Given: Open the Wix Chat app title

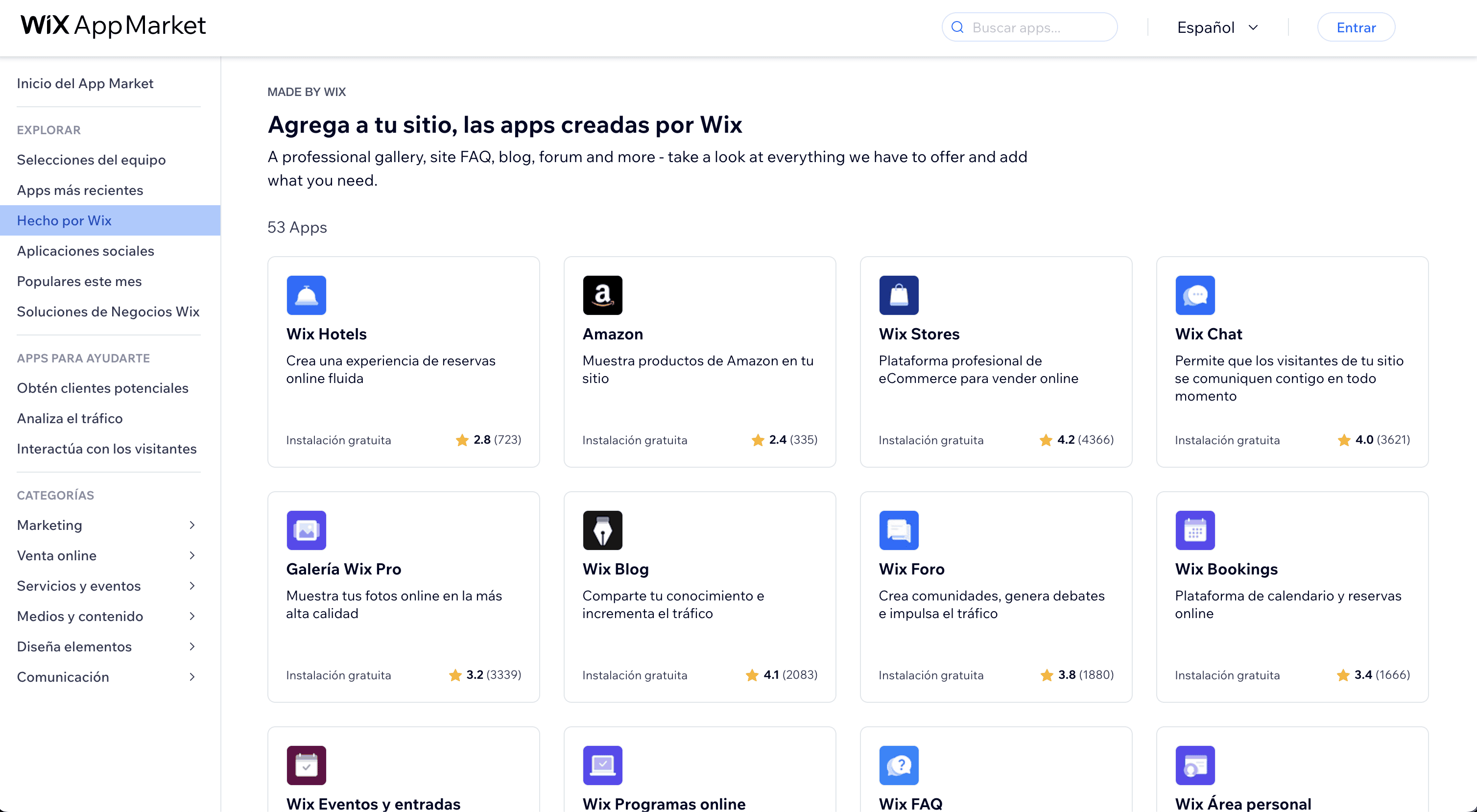Looking at the screenshot, I should pos(1209,334).
